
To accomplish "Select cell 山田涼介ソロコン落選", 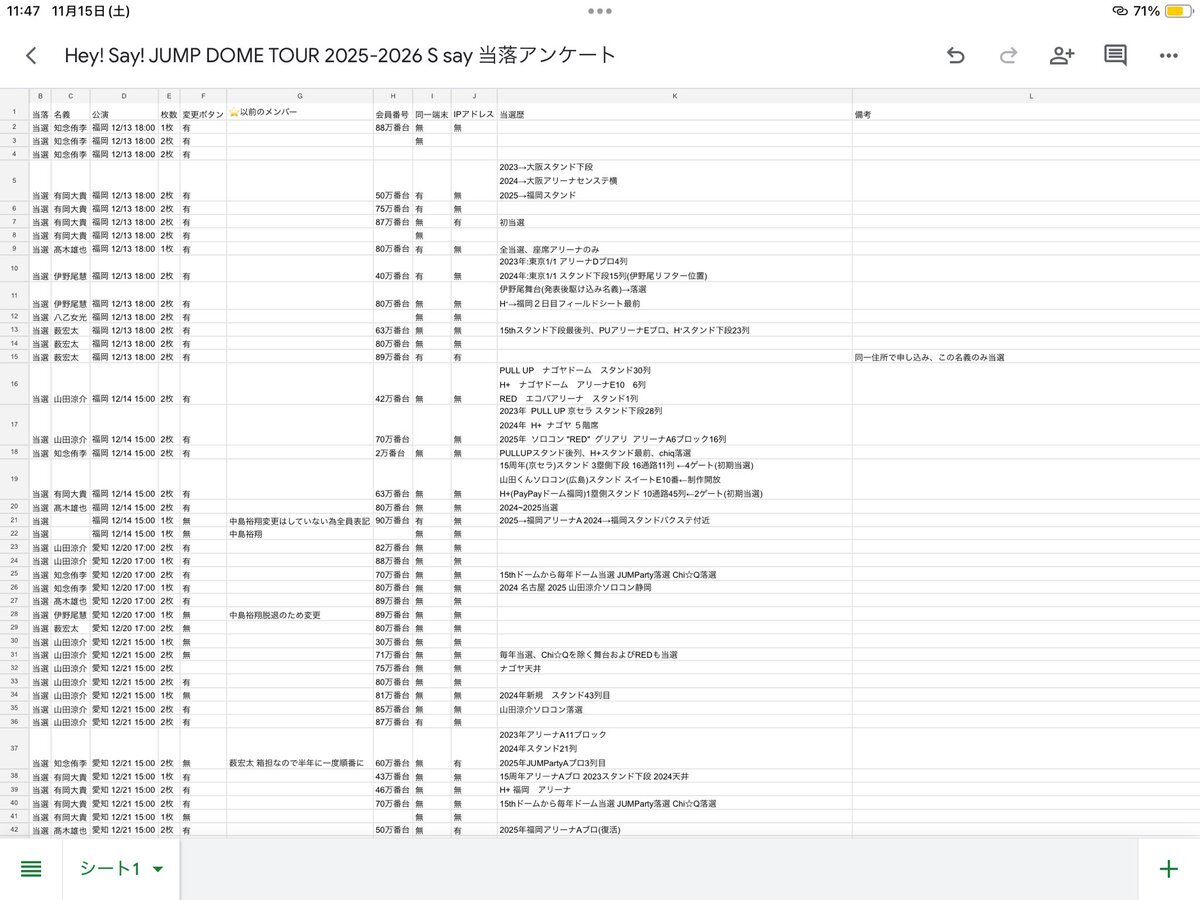I will pos(674,708).
